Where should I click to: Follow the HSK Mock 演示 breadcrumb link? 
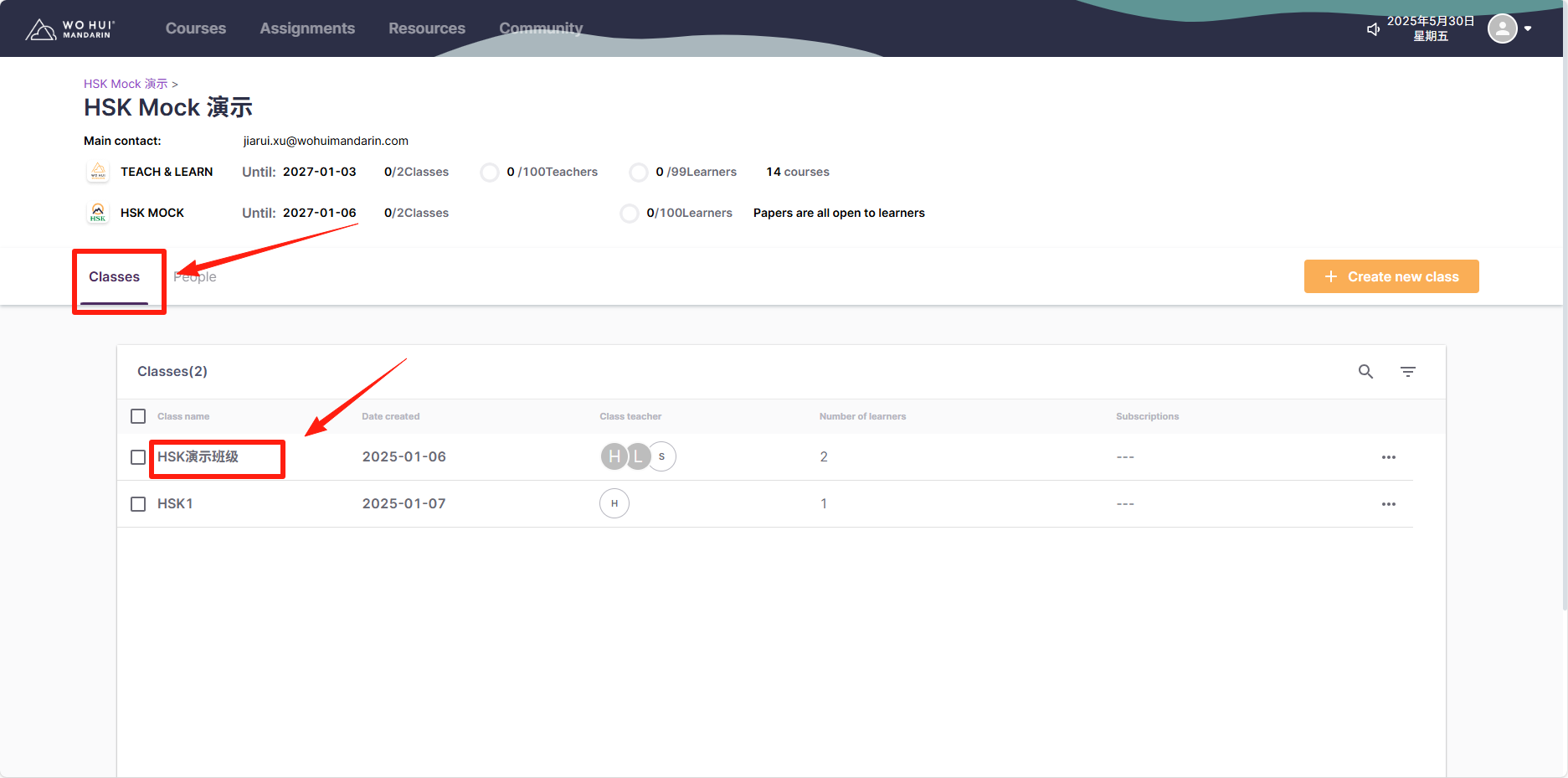pyautogui.click(x=126, y=84)
